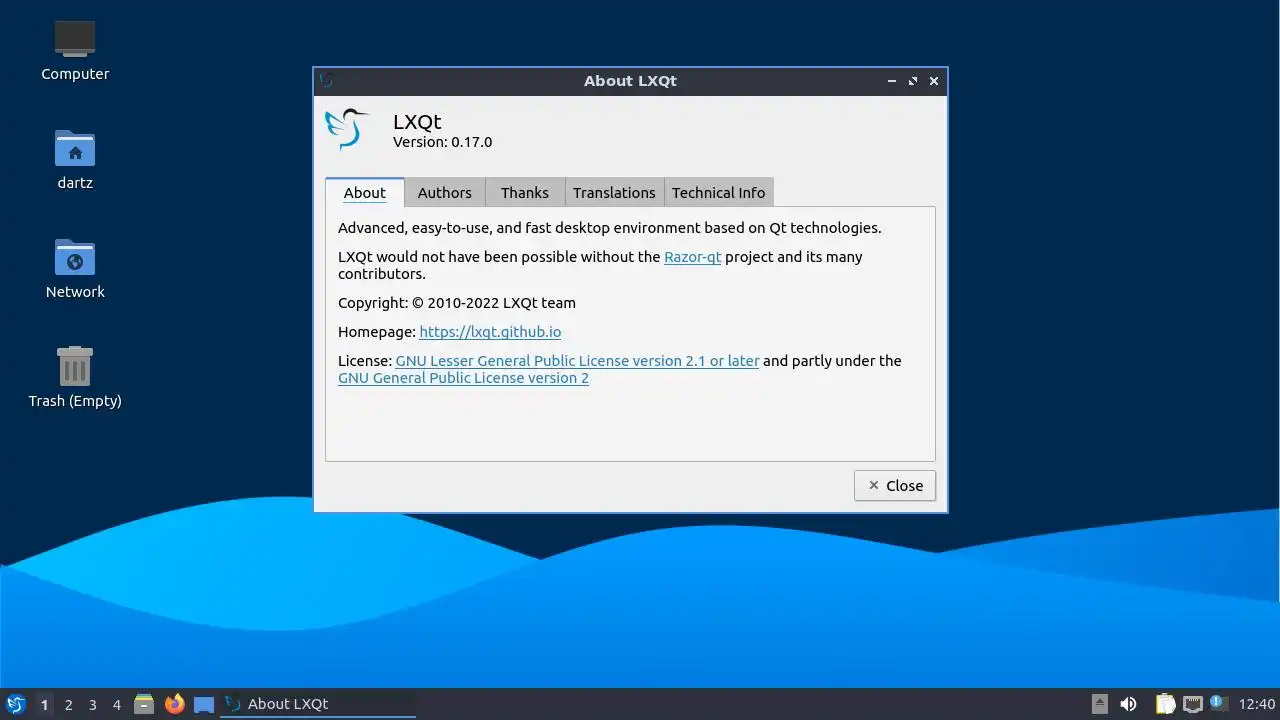The width and height of the screenshot is (1280, 720).
Task: Open the clipboard manager tray icon
Action: click(x=1165, y=704)
